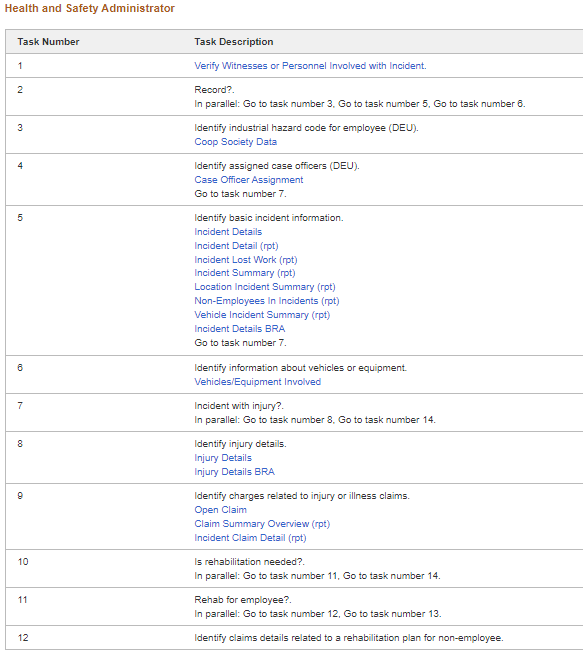Open Vehicle Incident Summary (rpt)
The height and width of the screenshot is (654, 583).
tap(262, 315)
